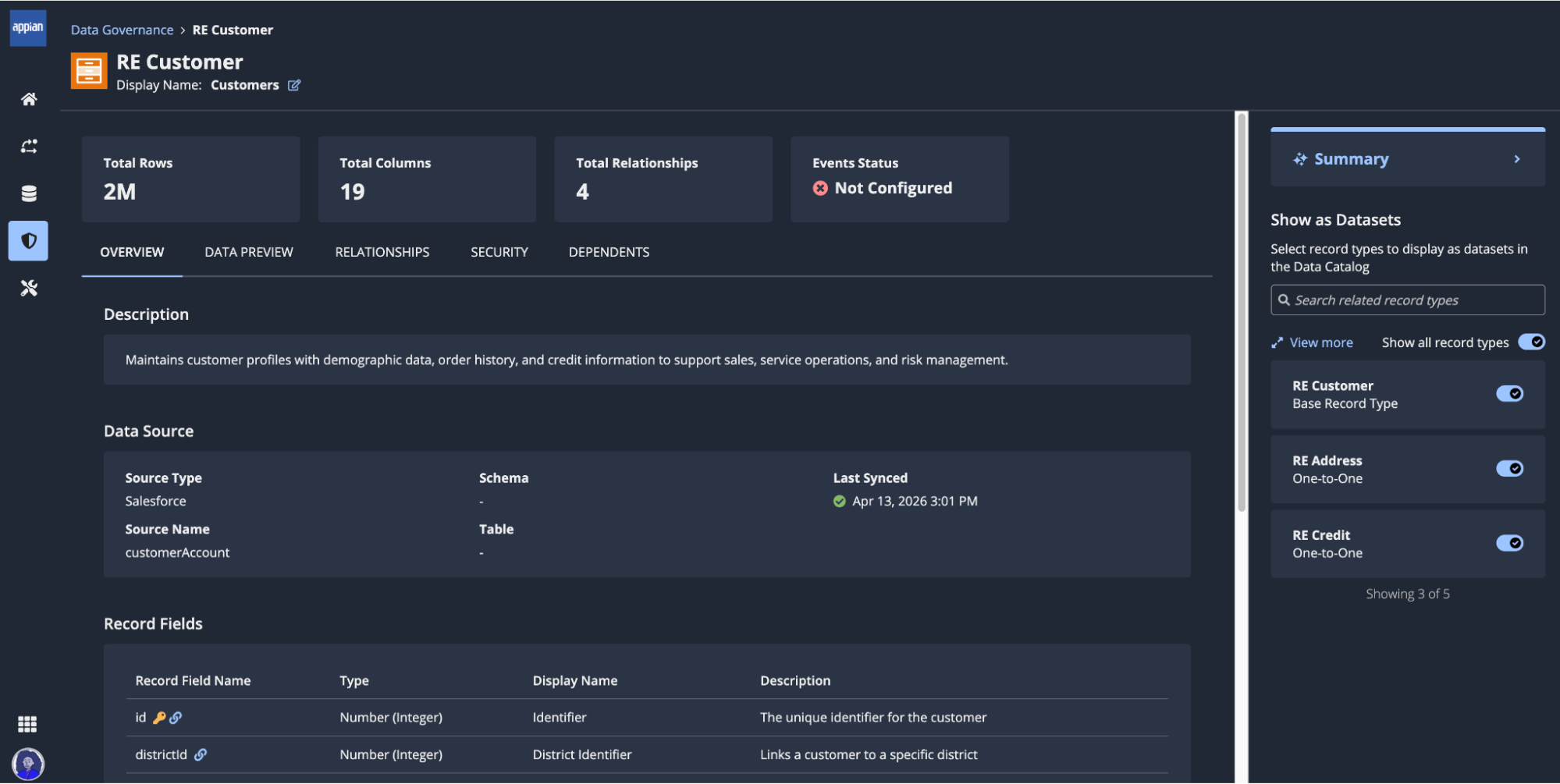Open the Security tab
Image resolution: width=1560 pixels, height=784 pixels.
[x=499, y=252]
